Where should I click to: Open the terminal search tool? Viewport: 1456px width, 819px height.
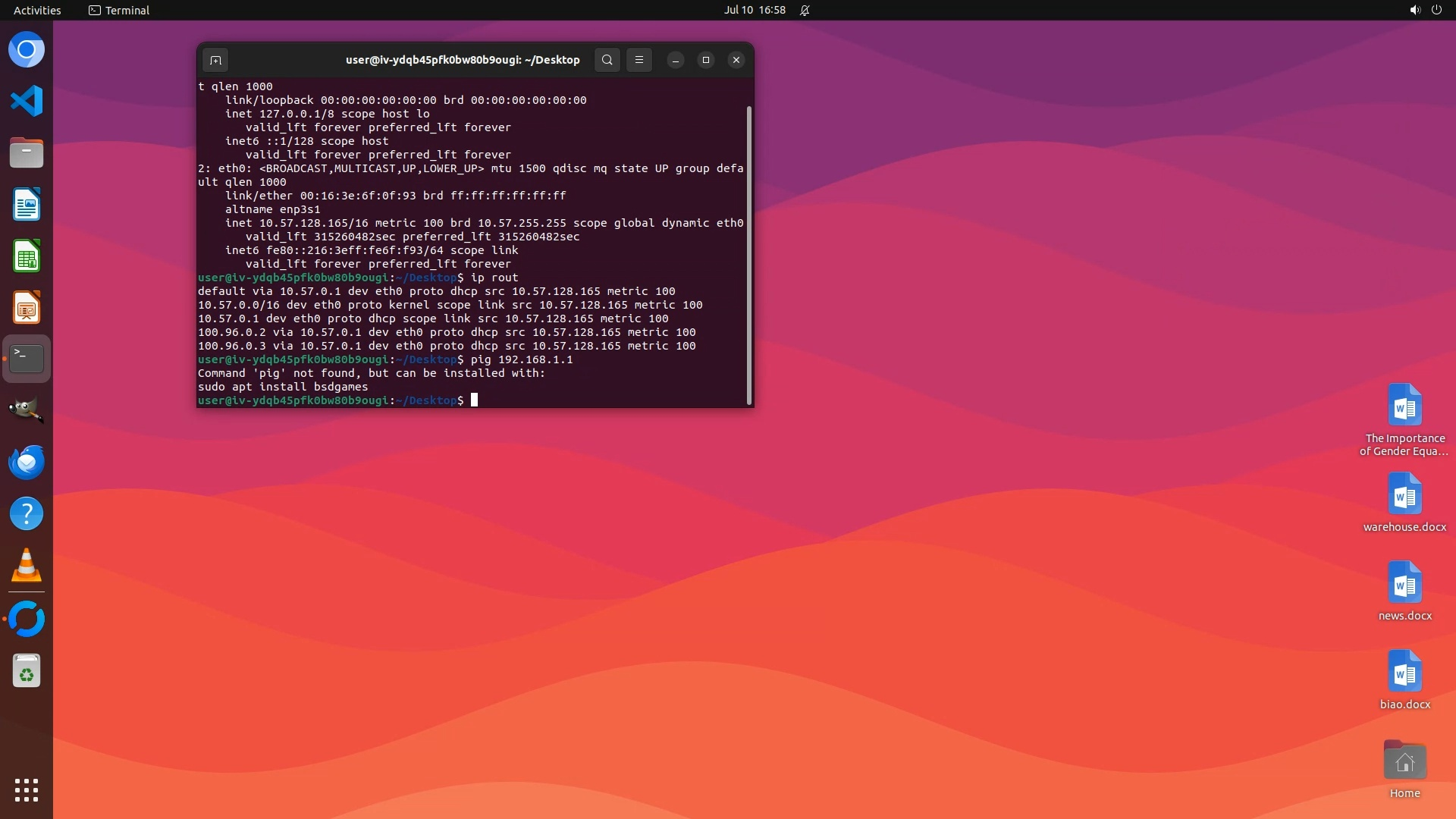pos(607,60)
